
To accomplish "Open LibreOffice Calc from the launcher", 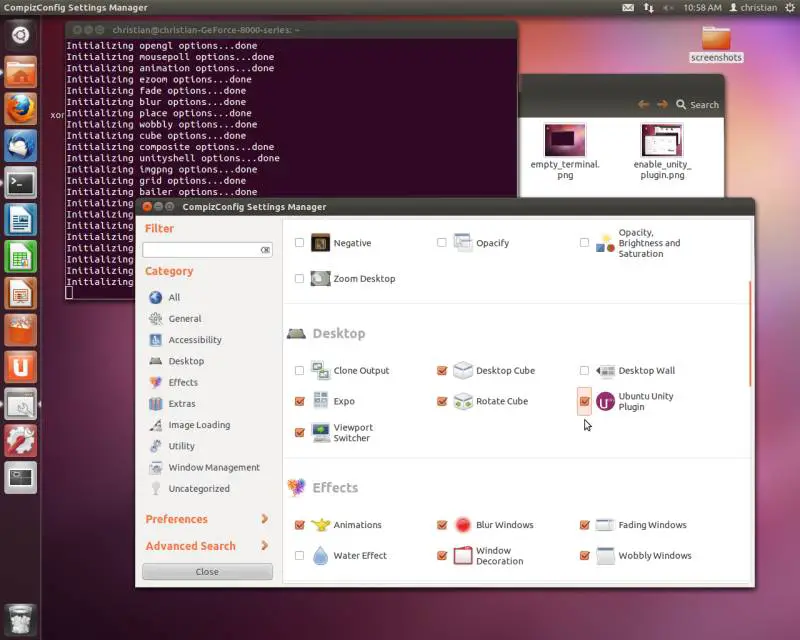I will click(20, 256).
